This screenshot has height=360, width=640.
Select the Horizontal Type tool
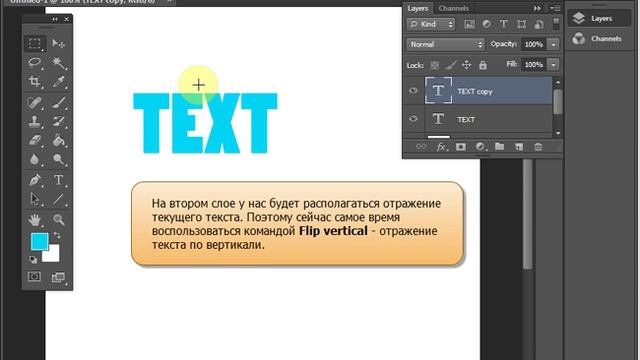[58, 180]
